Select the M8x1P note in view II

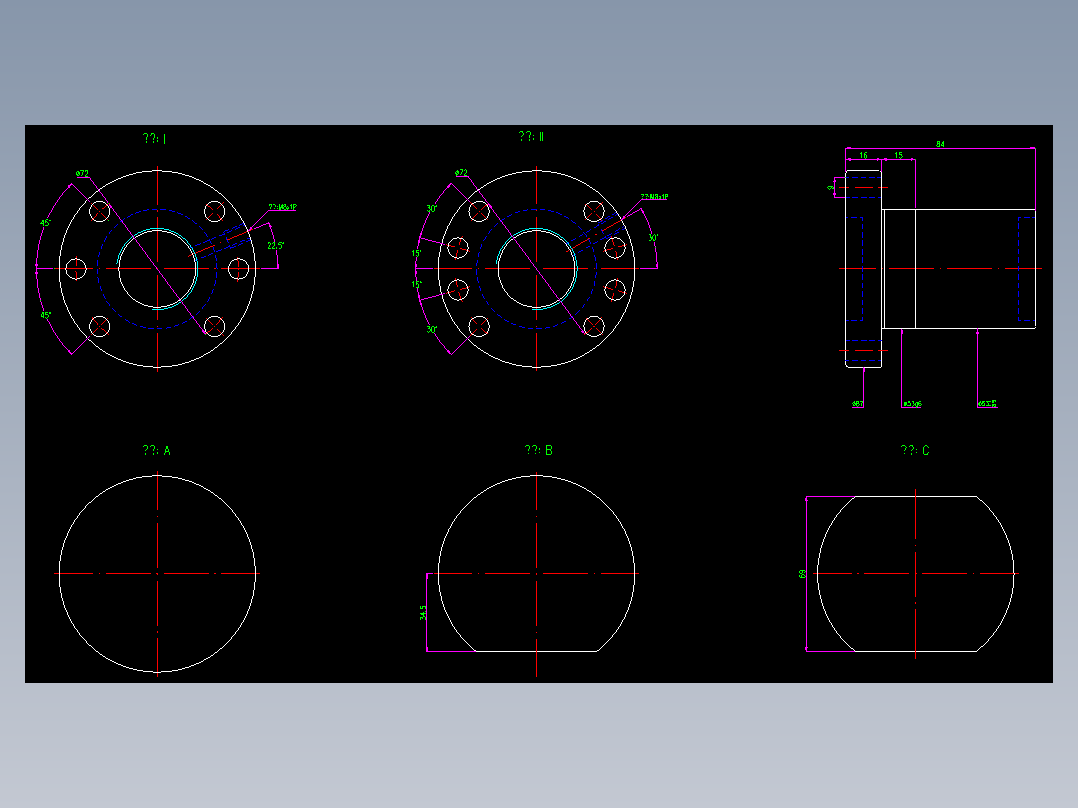(654, 197)
